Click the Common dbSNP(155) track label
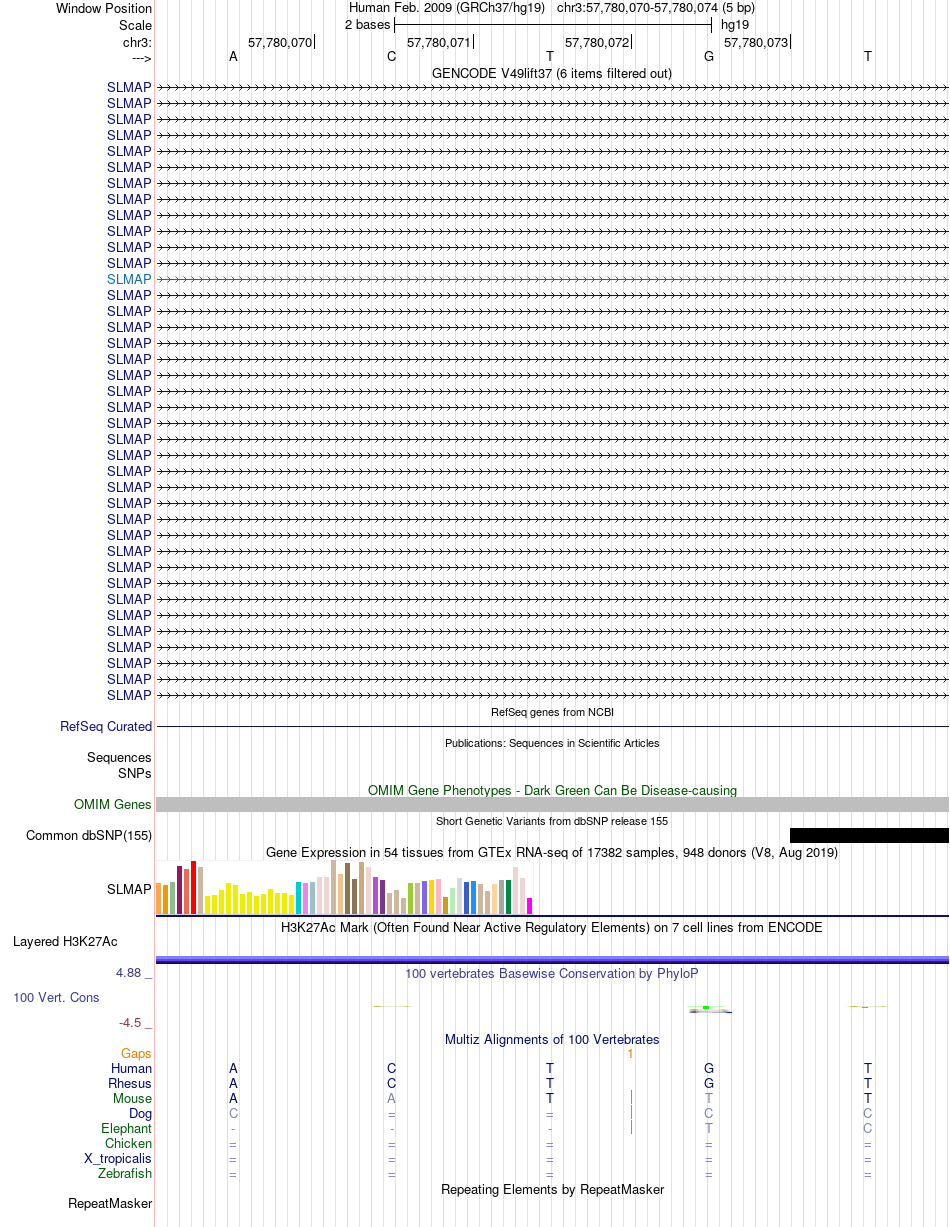 click(89, 836)
